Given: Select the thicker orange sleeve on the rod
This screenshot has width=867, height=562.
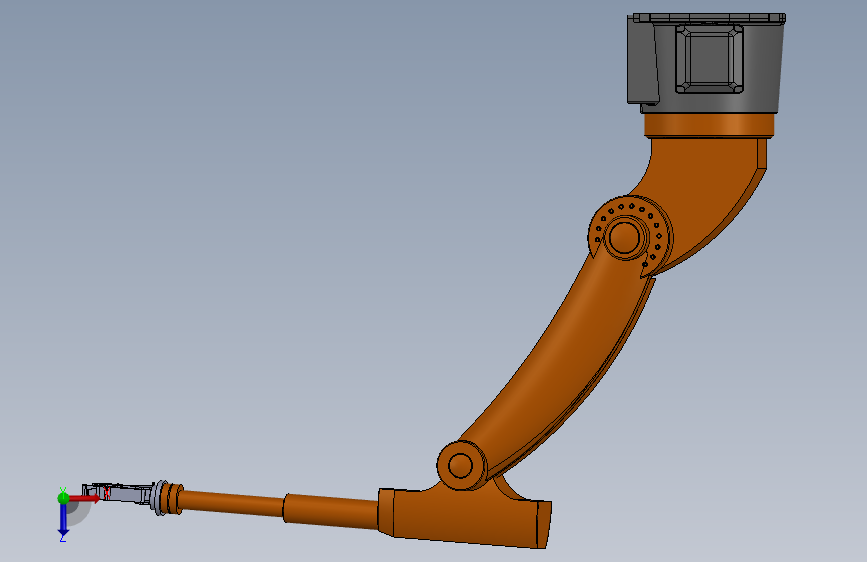Looking at the screenshot, I should [331, 510].
